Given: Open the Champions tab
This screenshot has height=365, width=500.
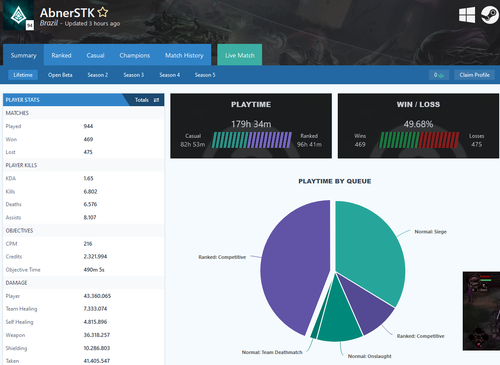Looking at the screenshot, I should click(135, 55).
